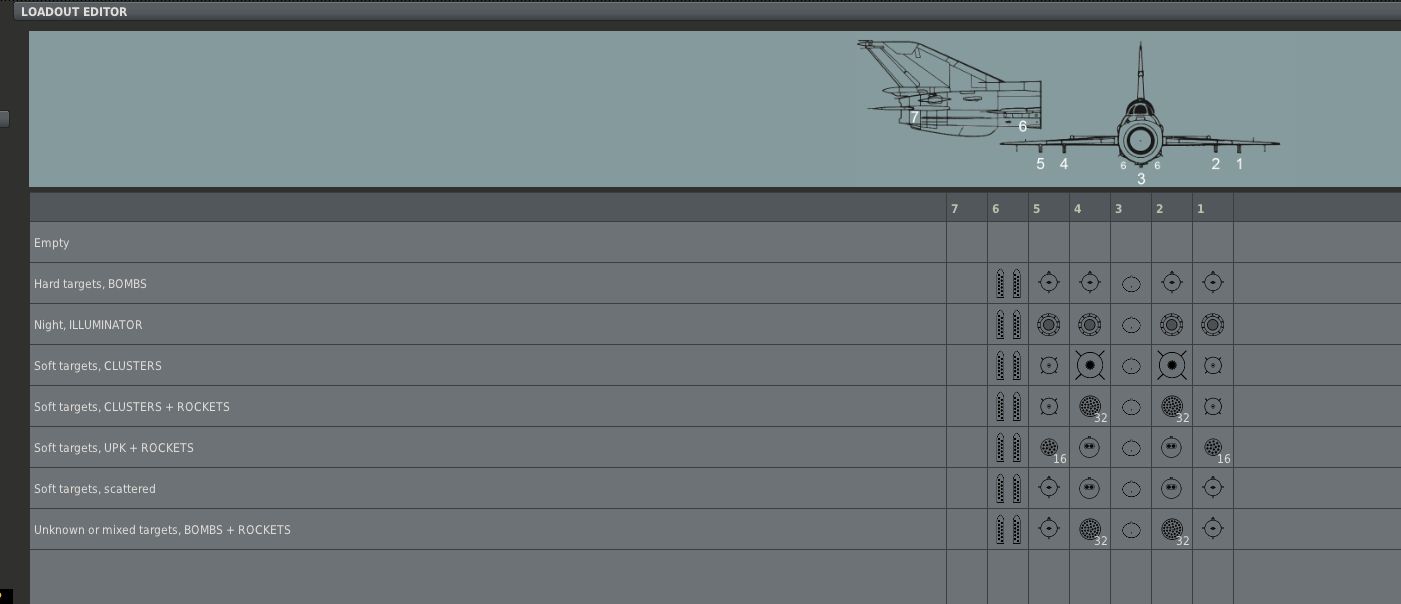Click pylon 1 label on aircraft front view
1401x604 pixels.
pos(1239,164)
